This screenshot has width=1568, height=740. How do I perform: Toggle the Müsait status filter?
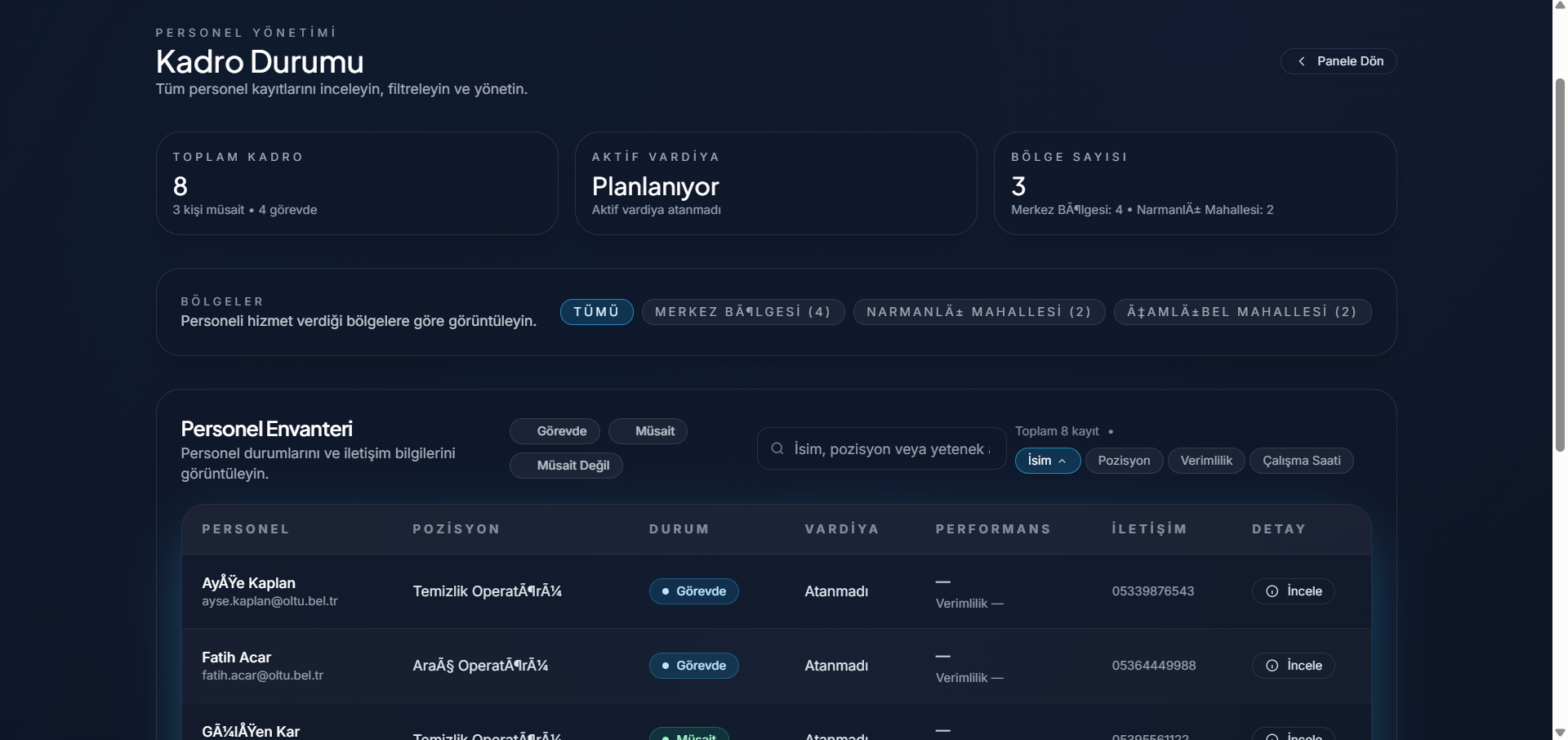click(648, 431)
